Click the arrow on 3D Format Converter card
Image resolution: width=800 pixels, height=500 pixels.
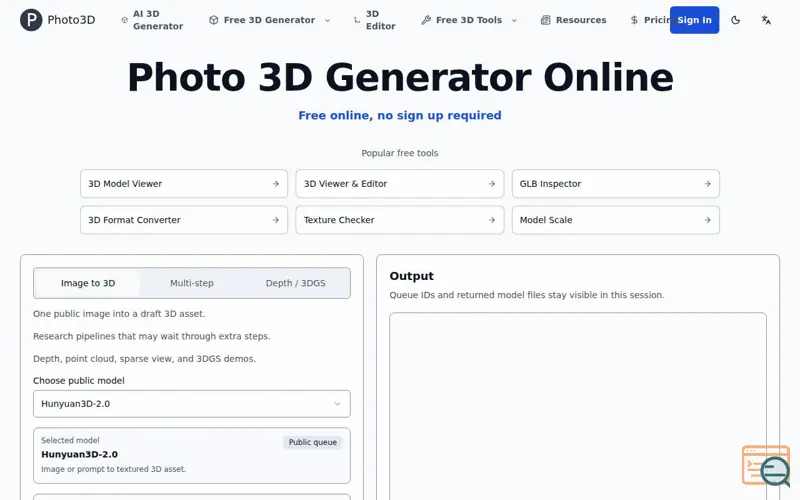pyautogui.click(x=276, y=220)
